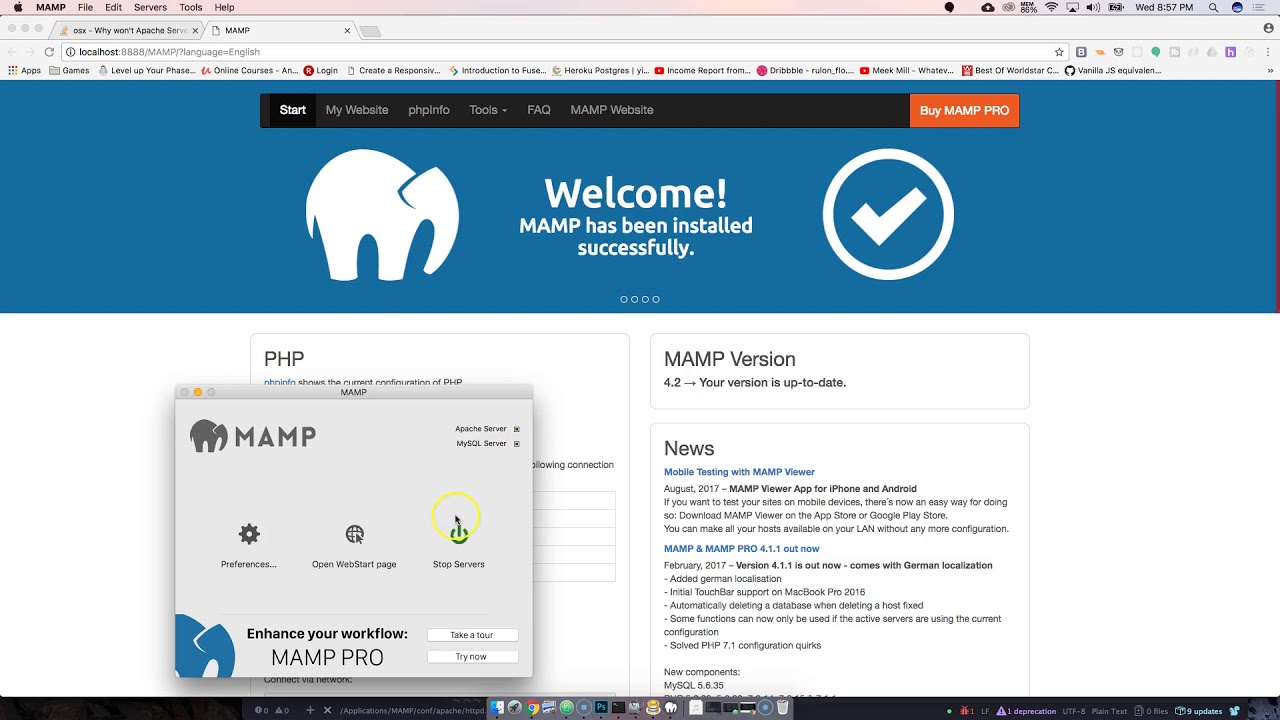The width and height of the screenshot is (1280, 720).
Task: Reload the page with the refresh icon
Action: (49, 52)
